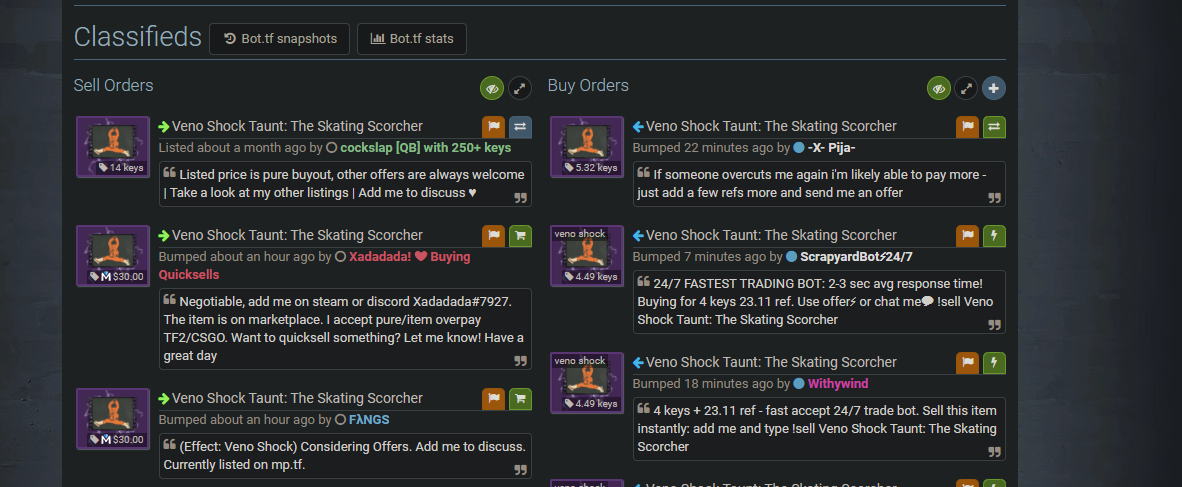Click the lightning instant-trade icon for ScrapyardBot

point(994,235)
